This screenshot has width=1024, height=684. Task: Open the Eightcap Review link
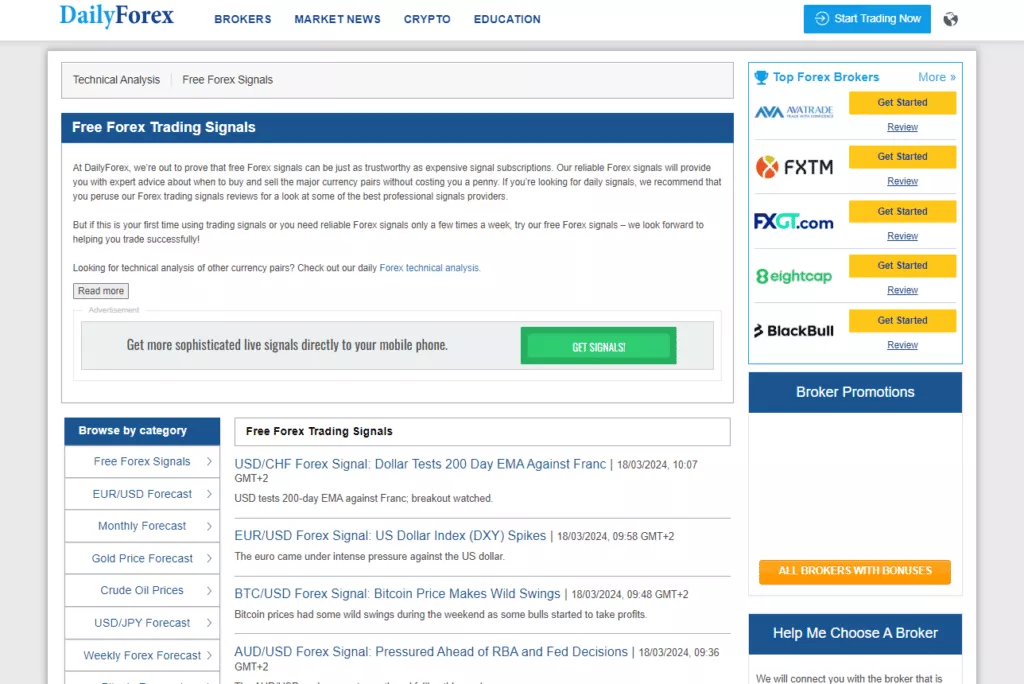(x=902, y=291)
